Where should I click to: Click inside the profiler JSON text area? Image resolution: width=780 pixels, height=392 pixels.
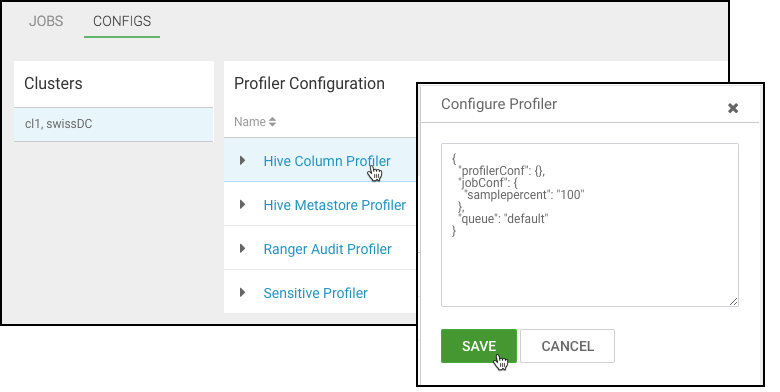(x=589, y=225)
